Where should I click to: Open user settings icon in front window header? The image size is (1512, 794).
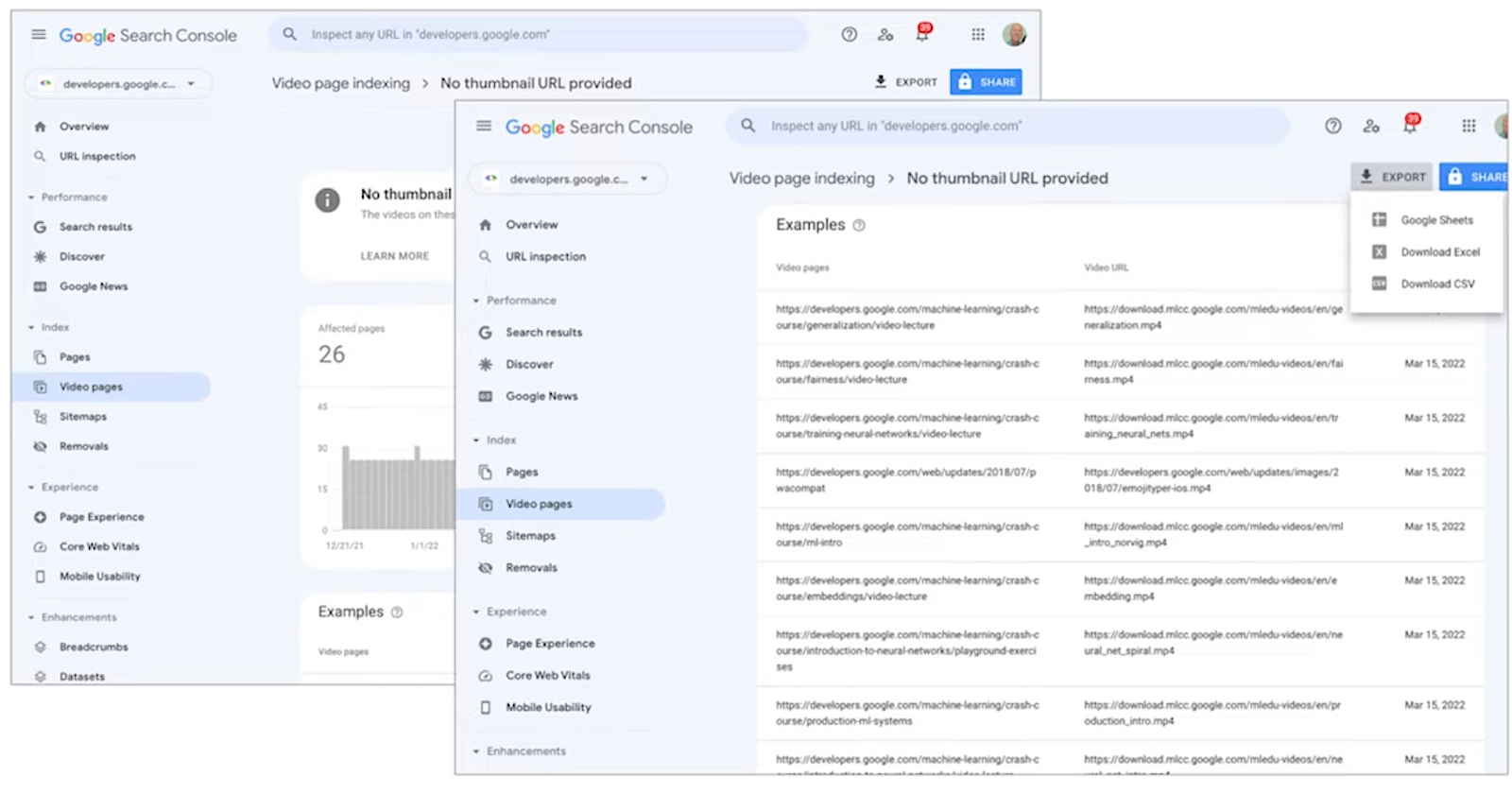(1371, 126)
